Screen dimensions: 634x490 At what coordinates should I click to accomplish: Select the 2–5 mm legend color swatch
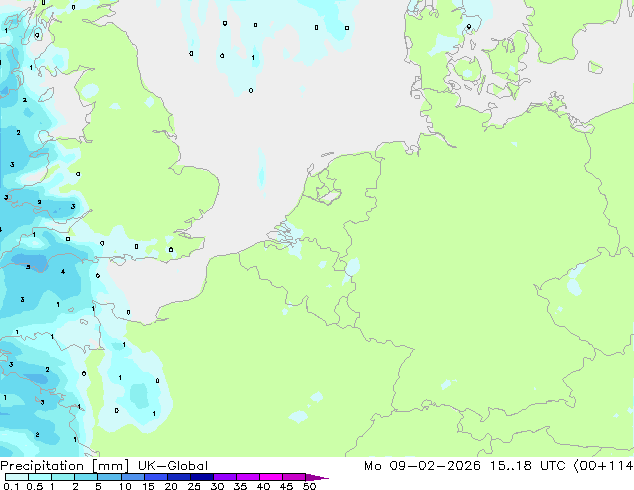point(86,477)
